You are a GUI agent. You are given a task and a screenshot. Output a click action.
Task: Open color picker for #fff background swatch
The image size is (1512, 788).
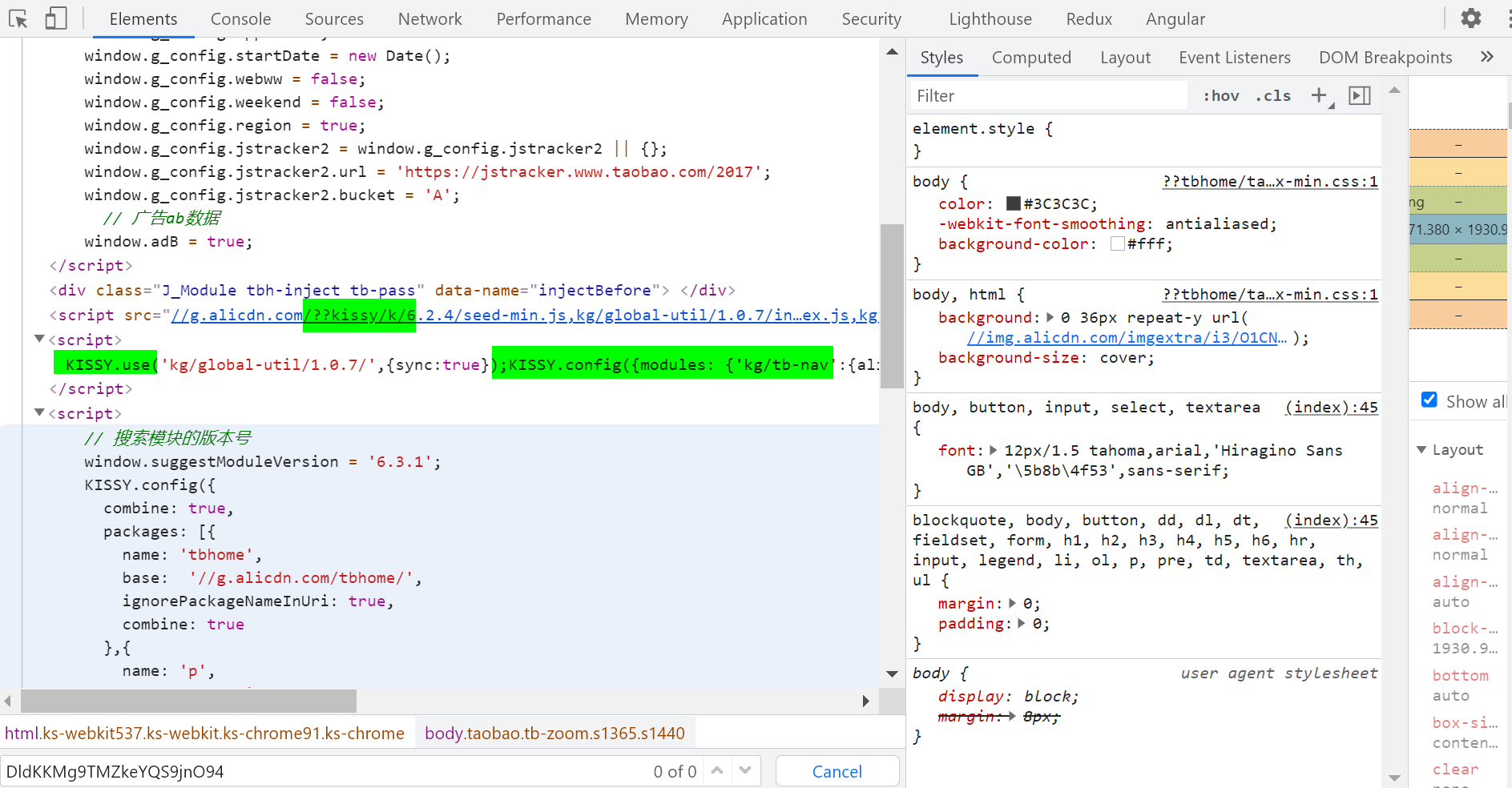(1118, 243)
